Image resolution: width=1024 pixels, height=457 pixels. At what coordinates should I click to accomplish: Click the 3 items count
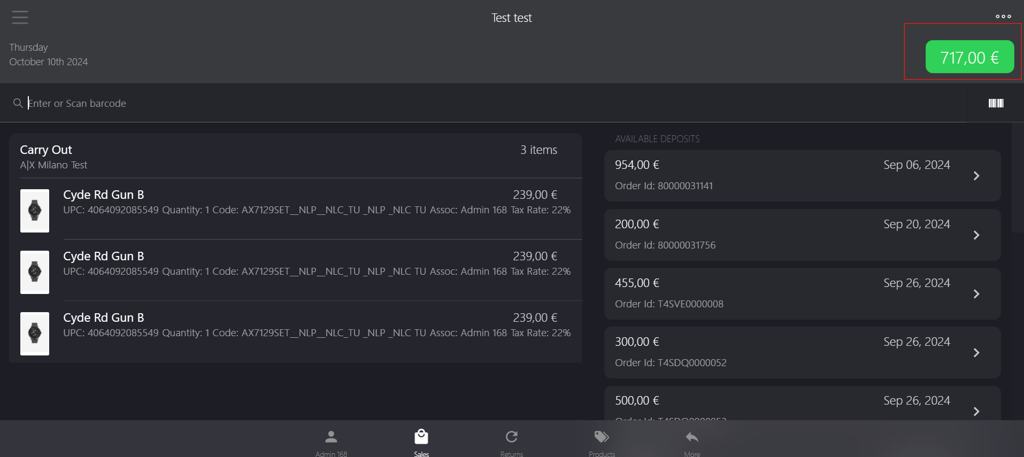539,150
